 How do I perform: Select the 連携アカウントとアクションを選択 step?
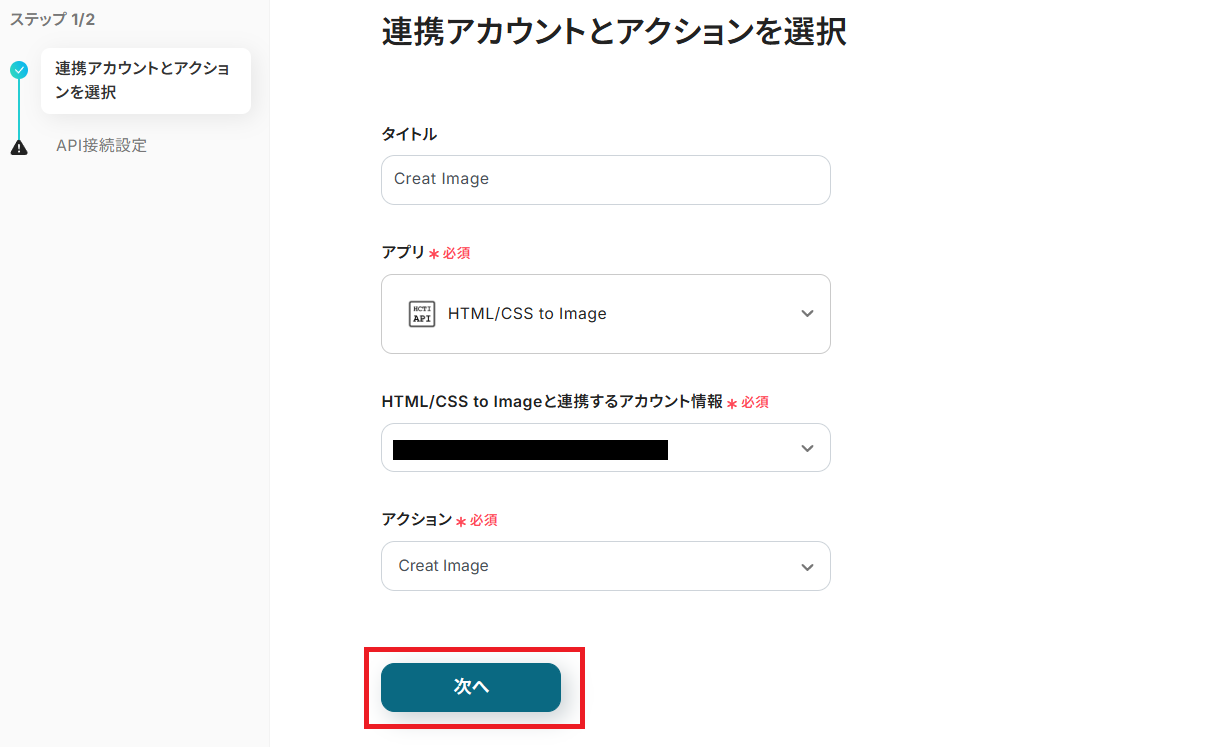[145, 81]
